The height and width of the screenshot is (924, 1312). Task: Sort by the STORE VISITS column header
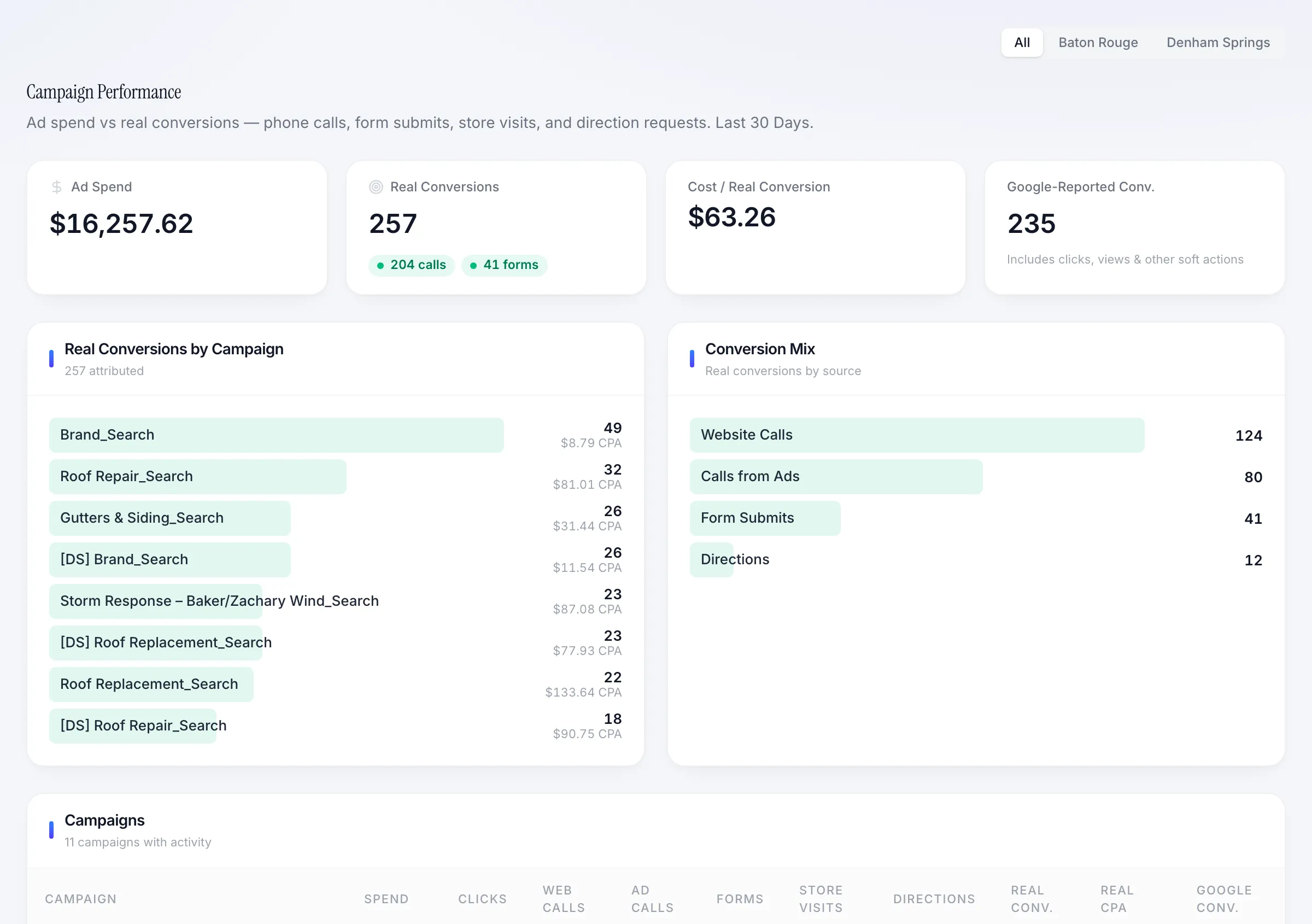tap(821, 899)
